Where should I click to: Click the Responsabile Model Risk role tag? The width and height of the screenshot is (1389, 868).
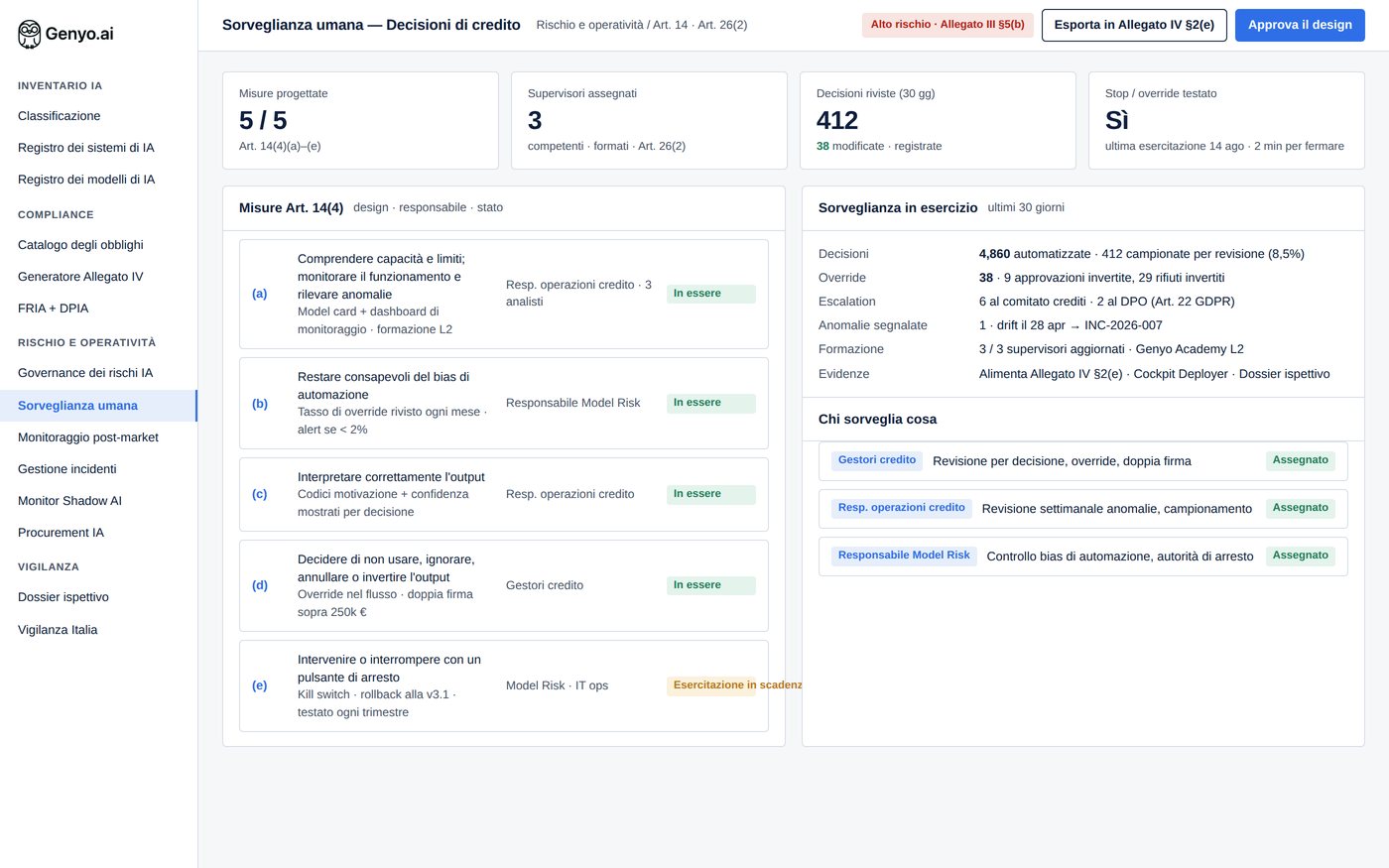[x=904, y=557]
